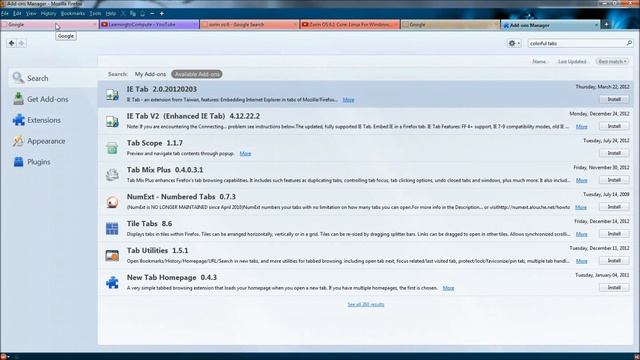Install the IE Tab 2.0.20120203 add-on
This screenshot has width=640, height=360.
(614, 99)
